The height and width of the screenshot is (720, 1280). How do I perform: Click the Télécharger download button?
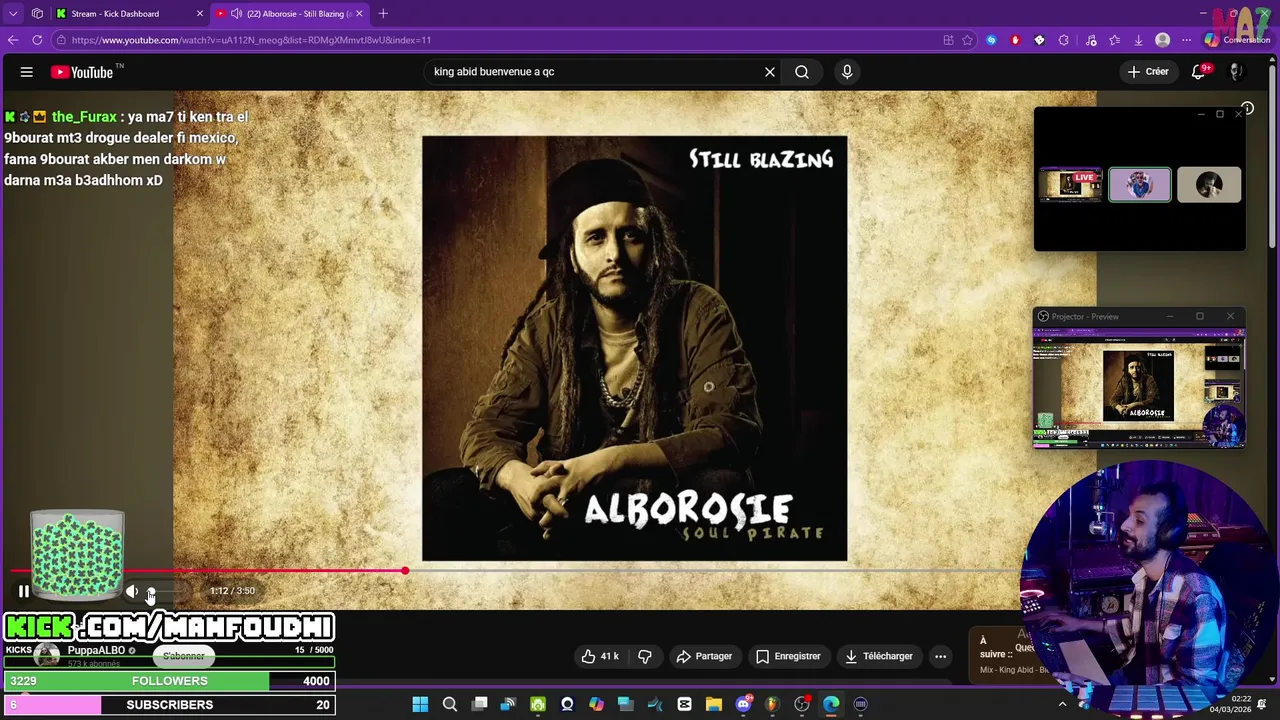click(879, 656)
